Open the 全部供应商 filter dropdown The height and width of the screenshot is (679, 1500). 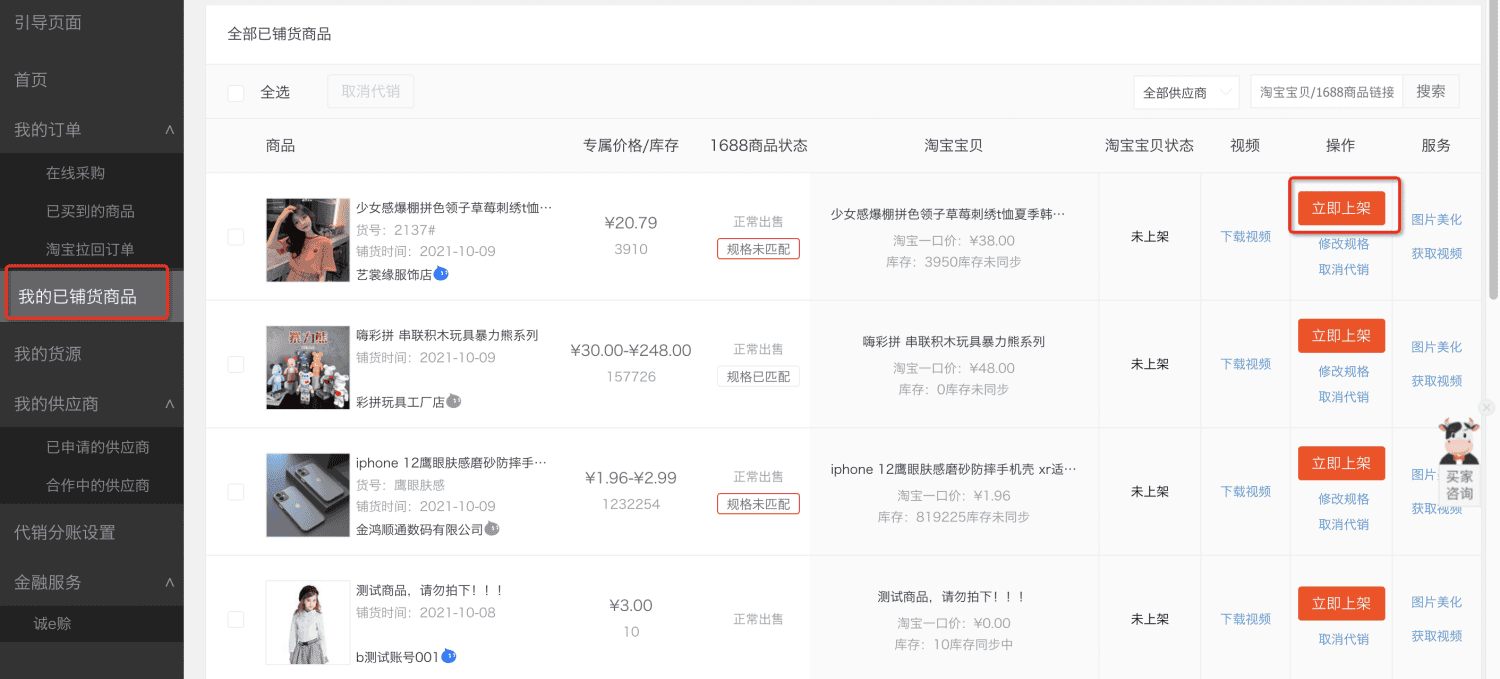click(x=1186, y=91)
